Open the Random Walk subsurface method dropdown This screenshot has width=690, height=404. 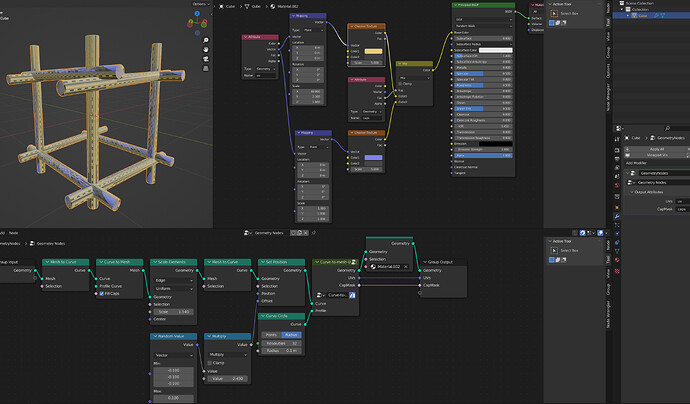483,26
